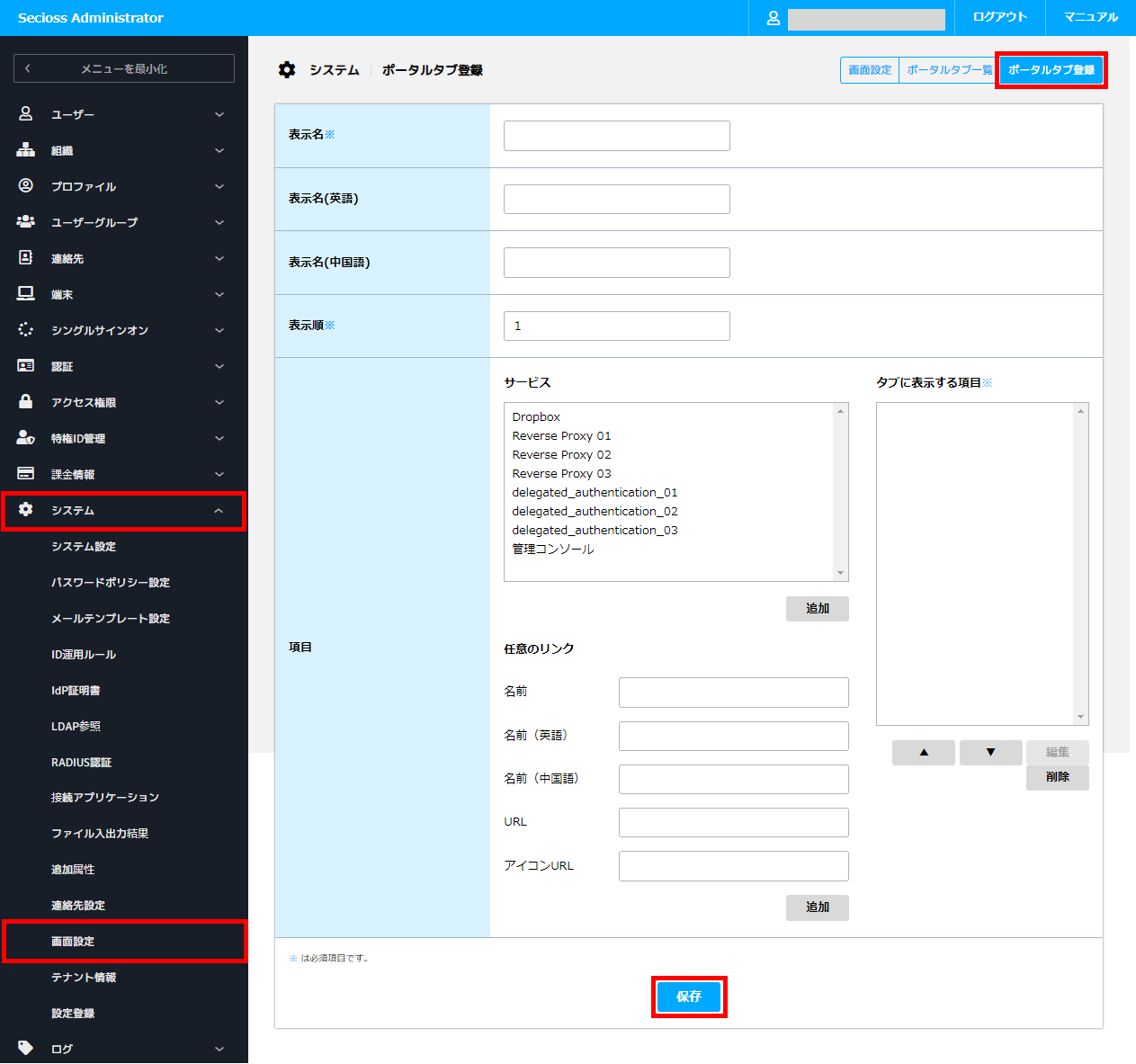The height and width of the screenshot is (1064, 1136).
Task: Select Reverse Proxy 02 in service list
Action: point(562,455)
